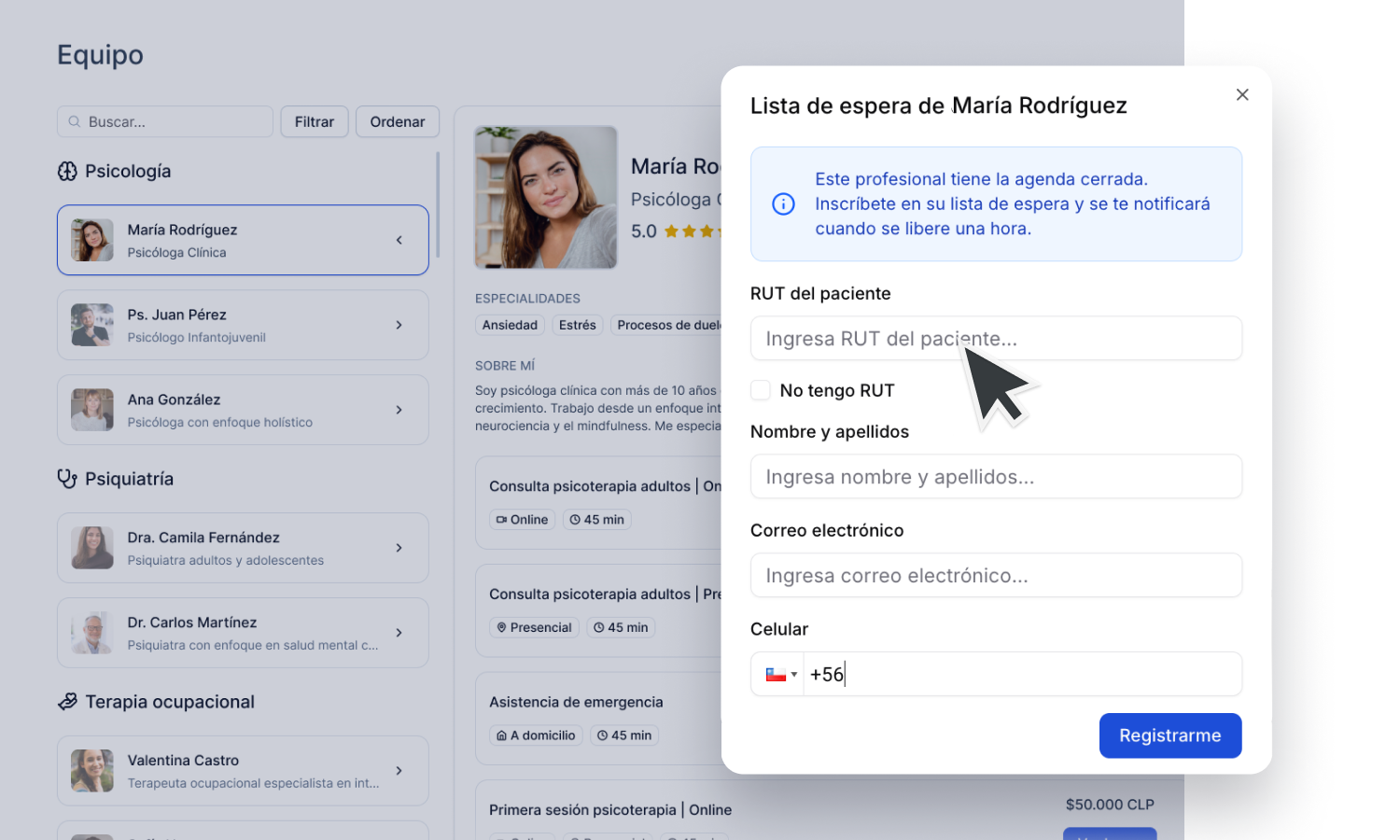The height and width of the screenshot is (840, 1400).
Task: Click the 5.0 star rating
Action: pyautogui.click(x=675, y=231)
